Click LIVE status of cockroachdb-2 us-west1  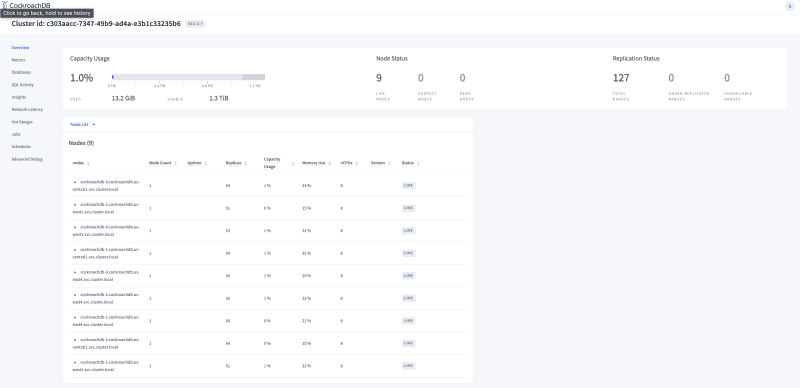(408, 208)
